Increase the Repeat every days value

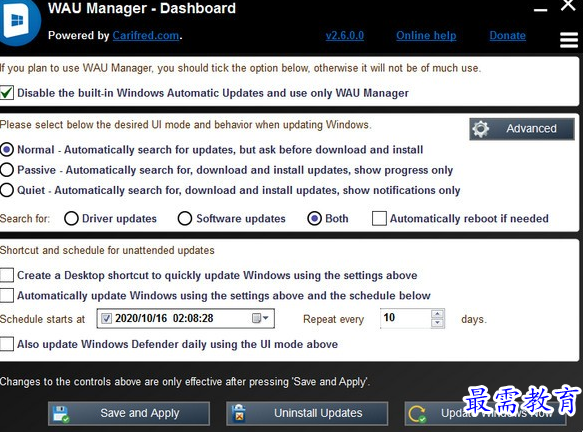coord(437,314)
